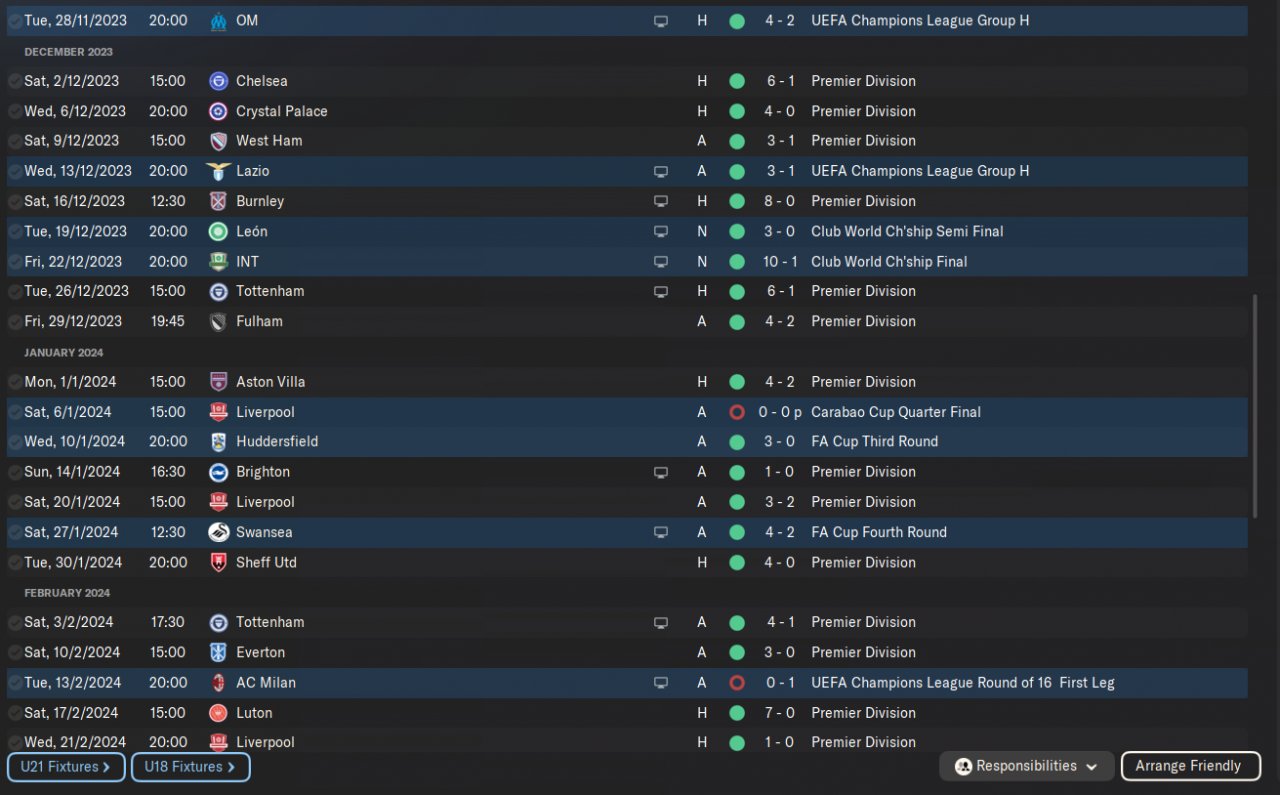Toggle the check circle beside the Chelsea fixture
This screenshot has width=1280, height=795.
click(15, 81)
